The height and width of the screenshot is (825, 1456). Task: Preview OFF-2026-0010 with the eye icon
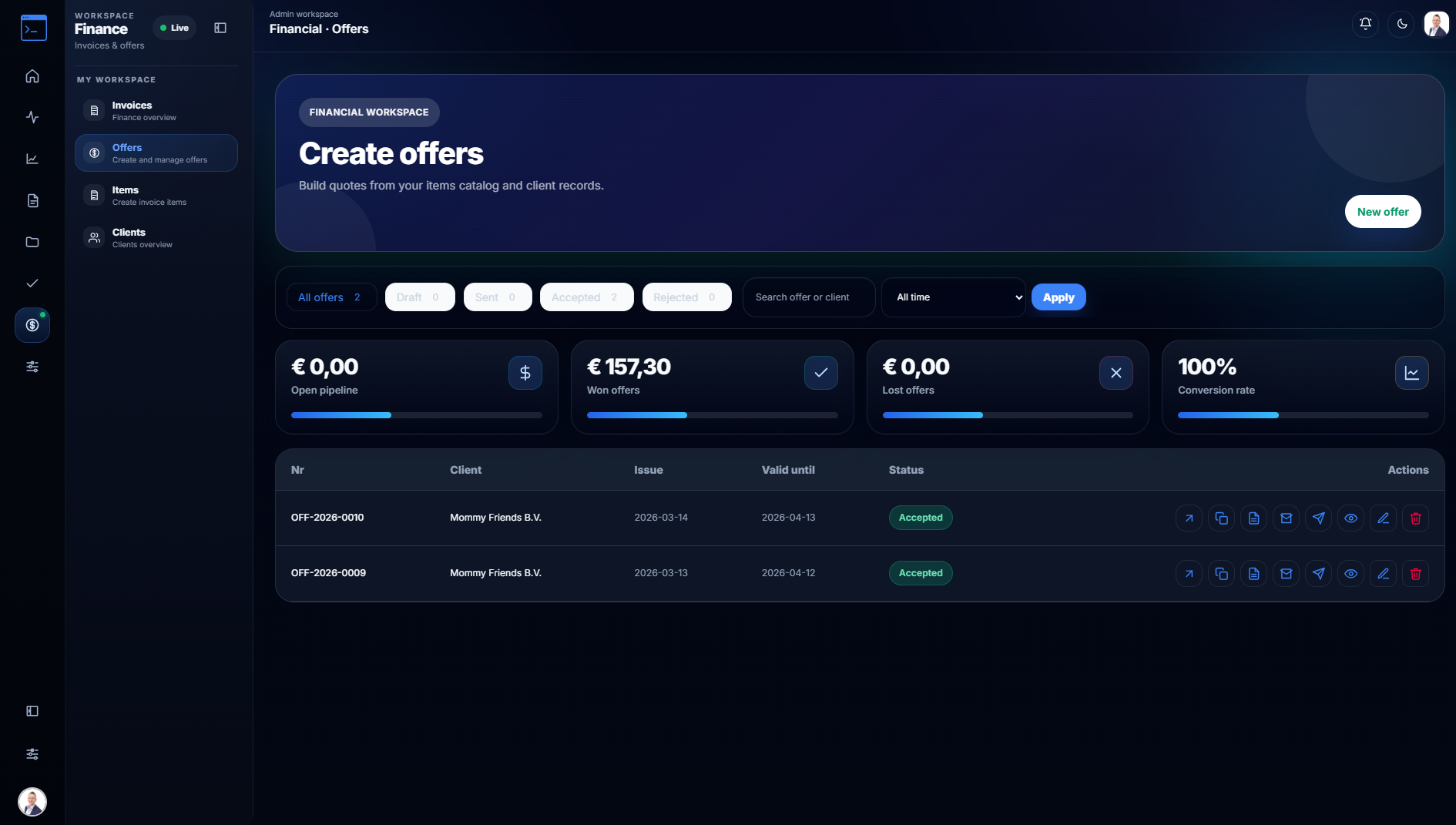(x=1350, y=518)
